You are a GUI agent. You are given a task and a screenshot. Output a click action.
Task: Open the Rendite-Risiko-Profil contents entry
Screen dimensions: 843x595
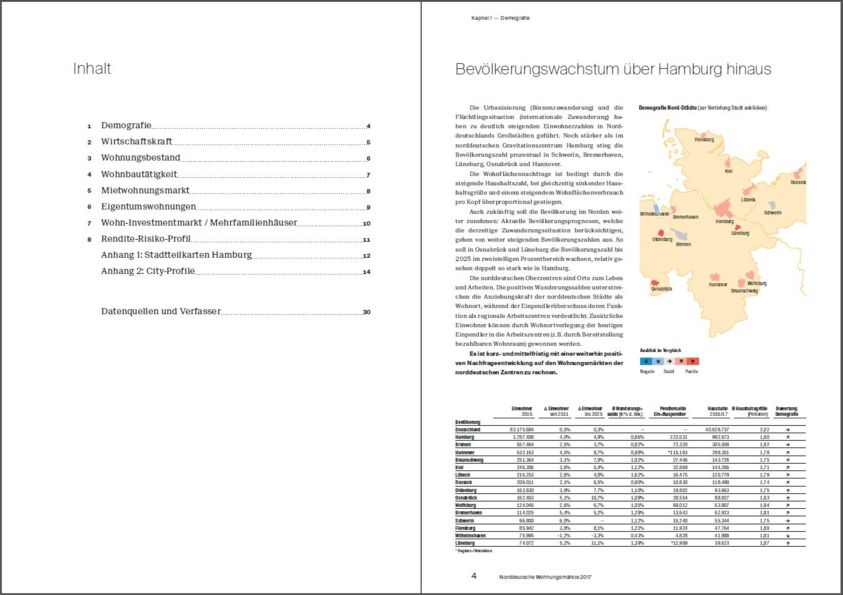(x=228, y=239)
